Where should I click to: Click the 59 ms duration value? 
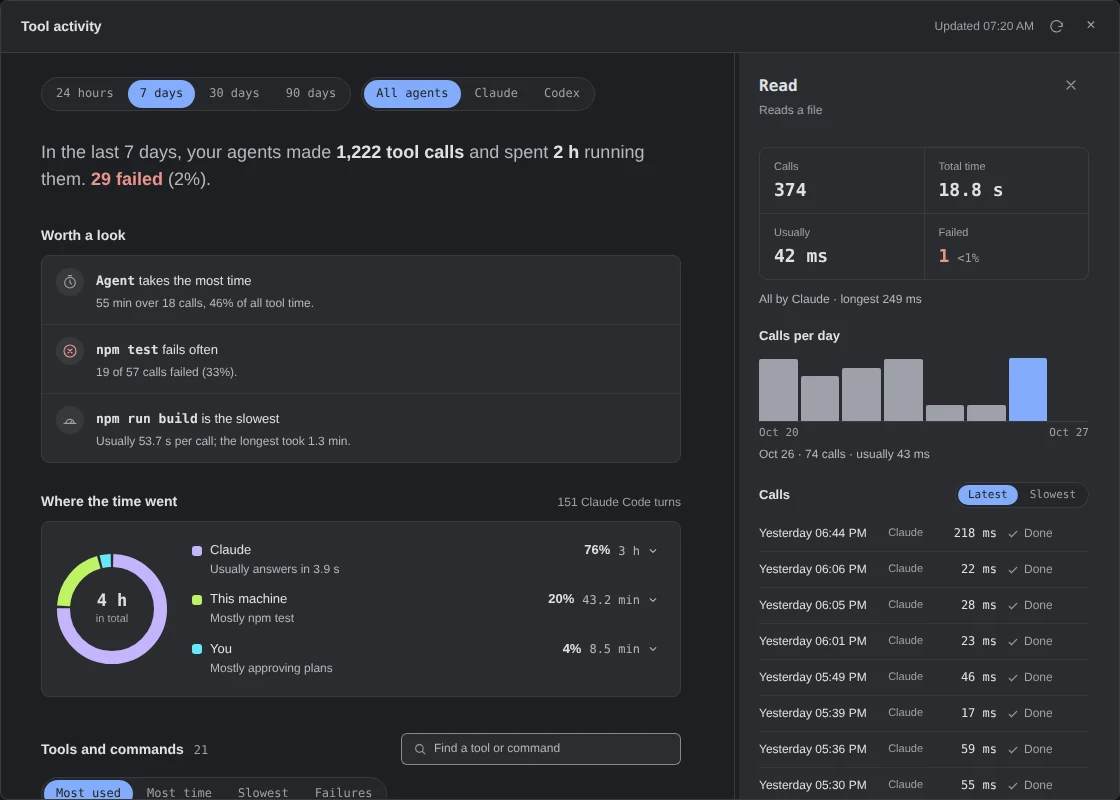click(x=979, y=749)
